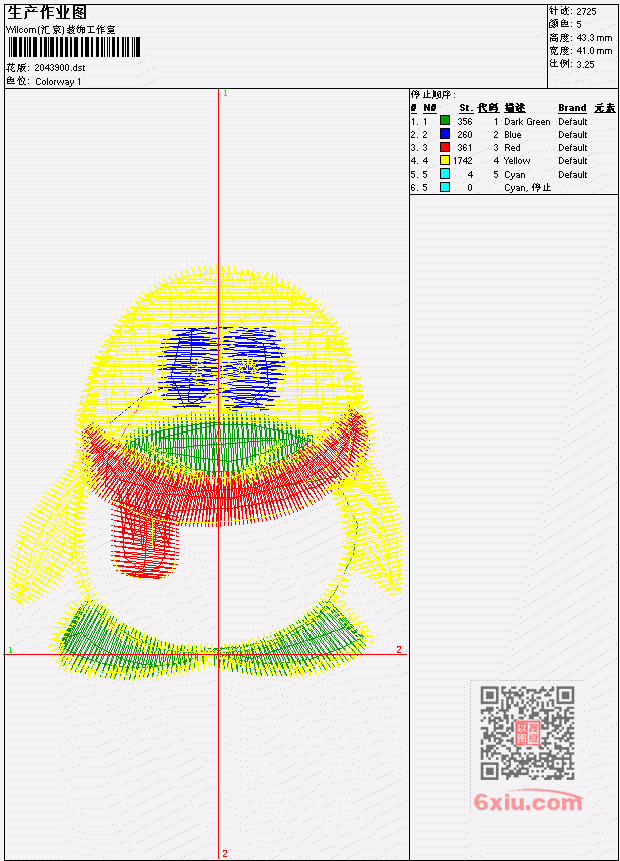620x861 pixels.
Task: Click the stitch count "1742"
Action: click(x=462, y=161)
